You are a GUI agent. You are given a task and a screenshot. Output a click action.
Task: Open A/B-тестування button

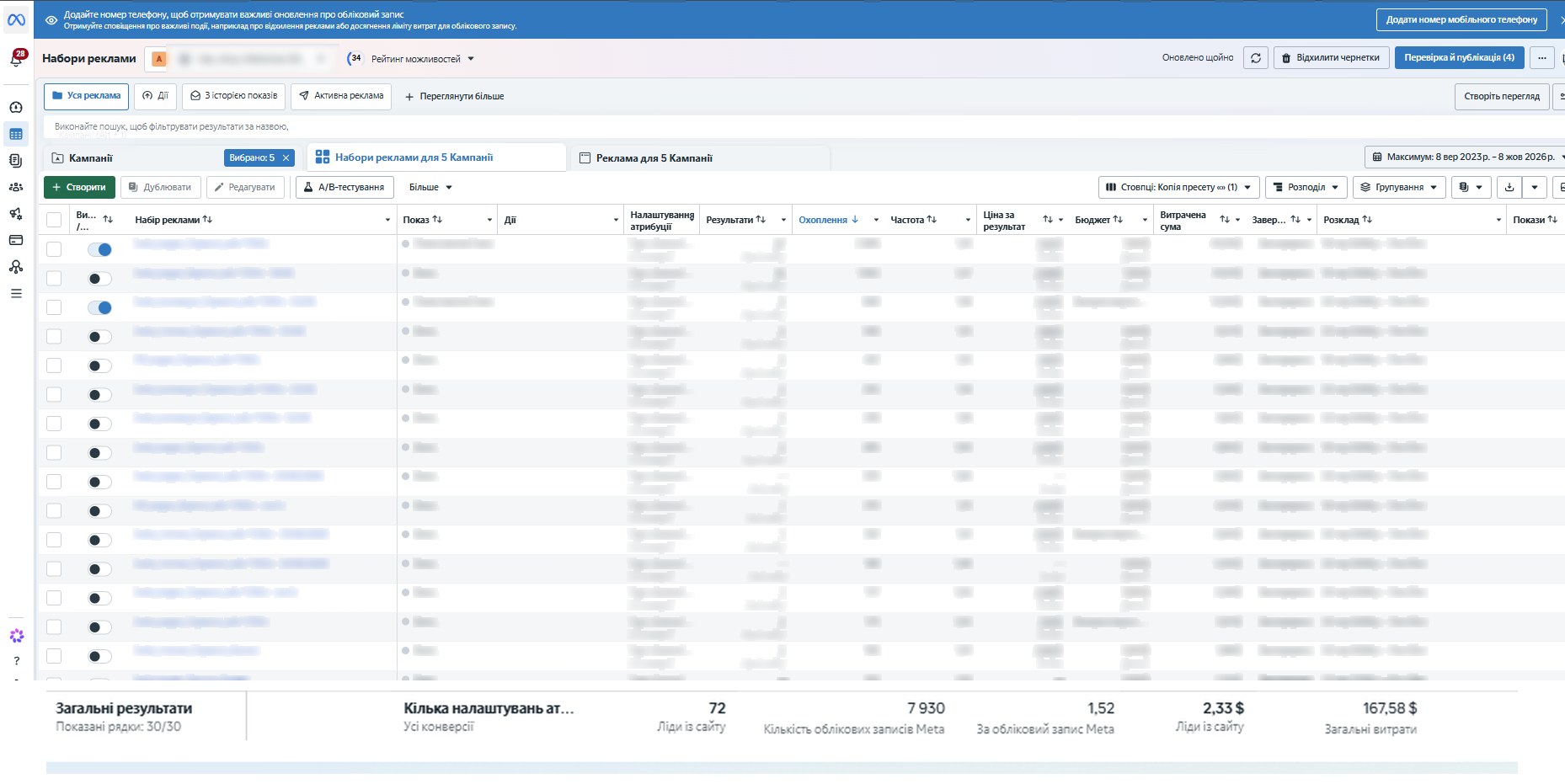pos(345,187)
